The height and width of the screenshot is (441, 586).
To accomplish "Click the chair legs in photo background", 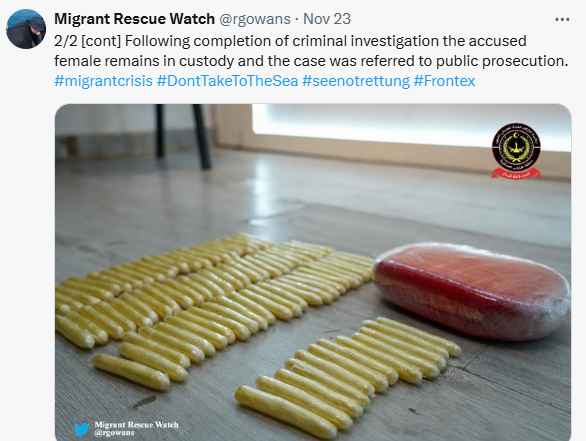I will click(x=183, y=136).
